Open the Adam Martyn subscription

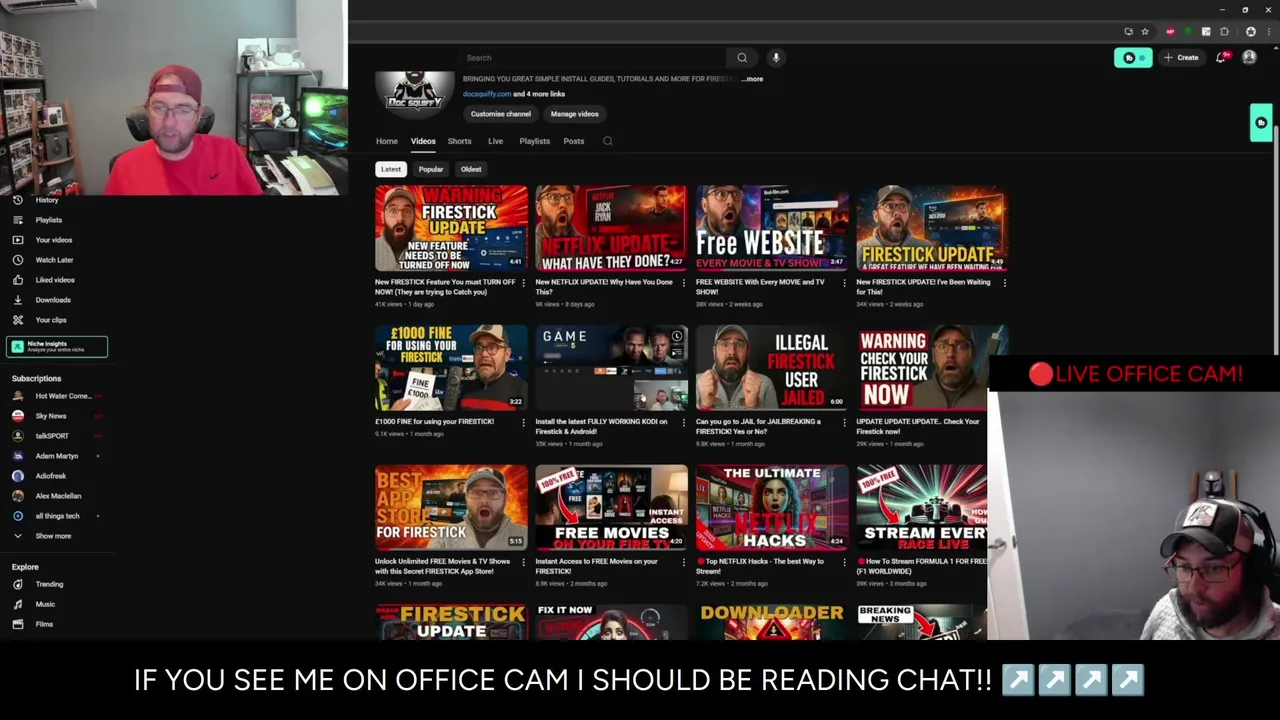click(x=55, y=456)
